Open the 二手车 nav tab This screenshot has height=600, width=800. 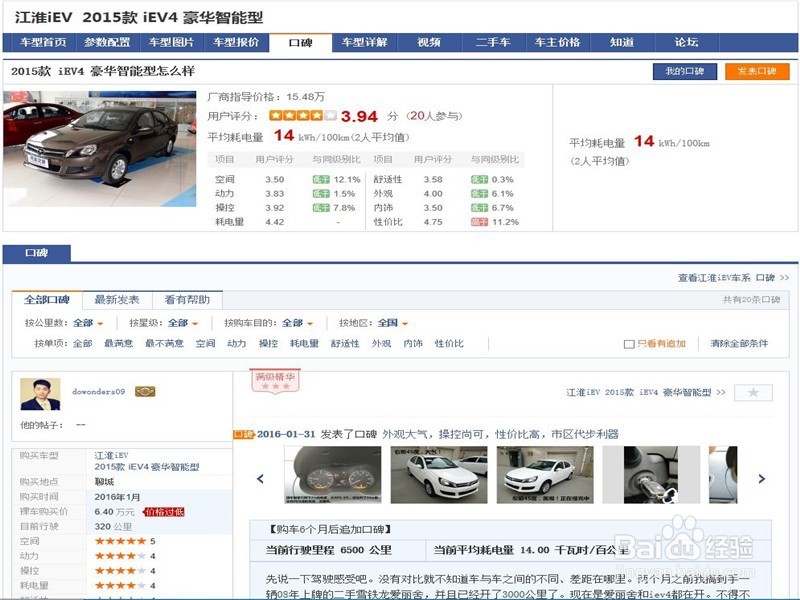coord(493,42)
